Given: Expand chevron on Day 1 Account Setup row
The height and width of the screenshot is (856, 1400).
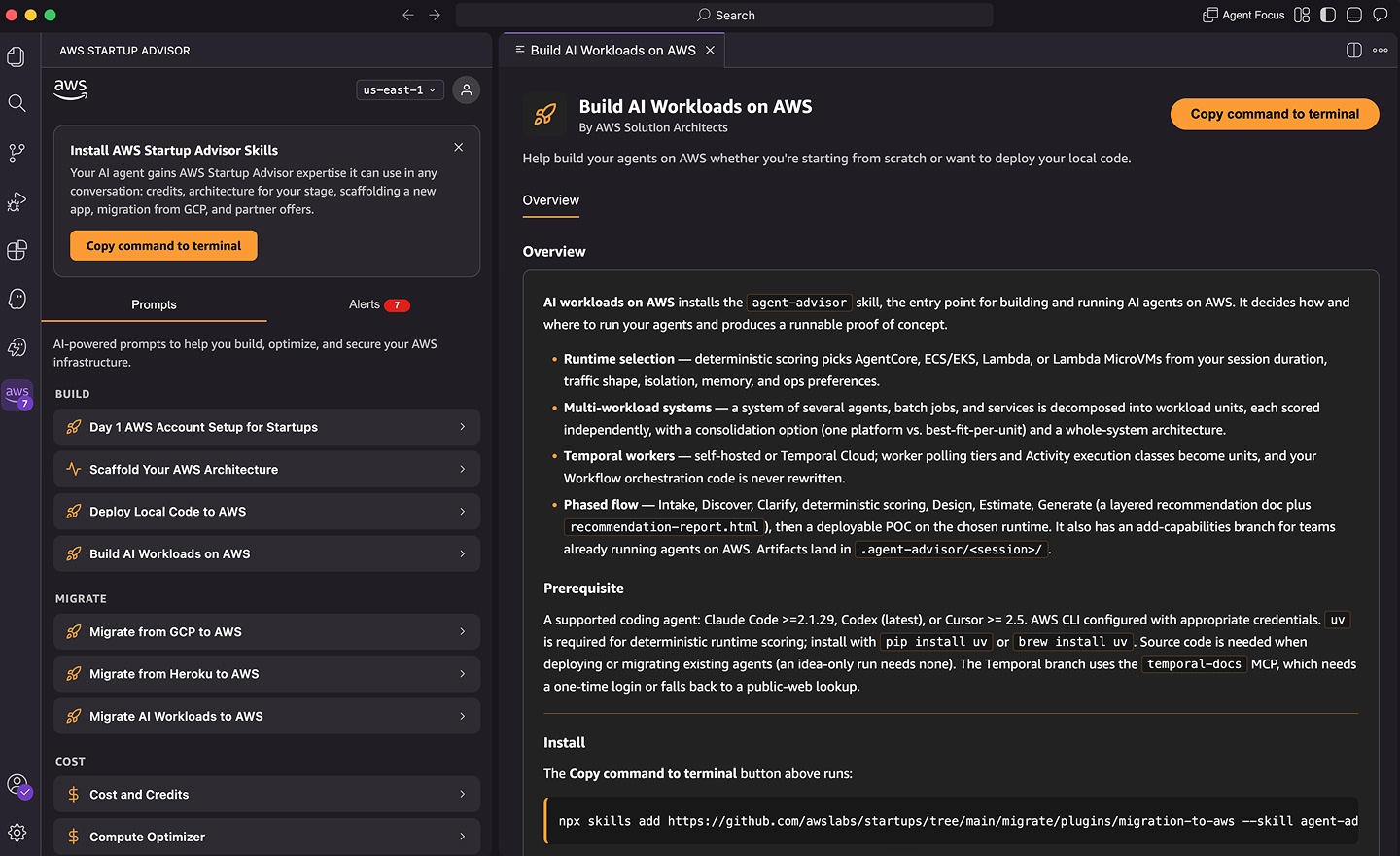Looking at the screenshot, I should [462, 427].
